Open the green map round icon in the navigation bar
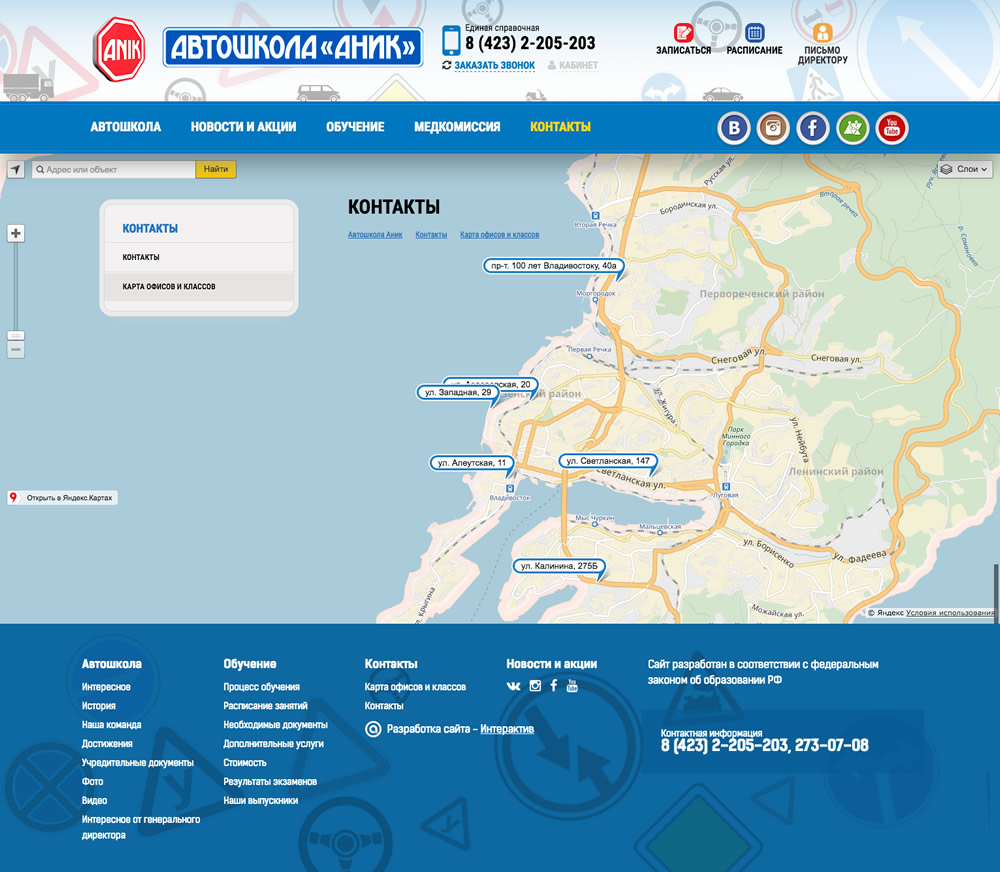1000x872 pixels. [x=852, y=128]
